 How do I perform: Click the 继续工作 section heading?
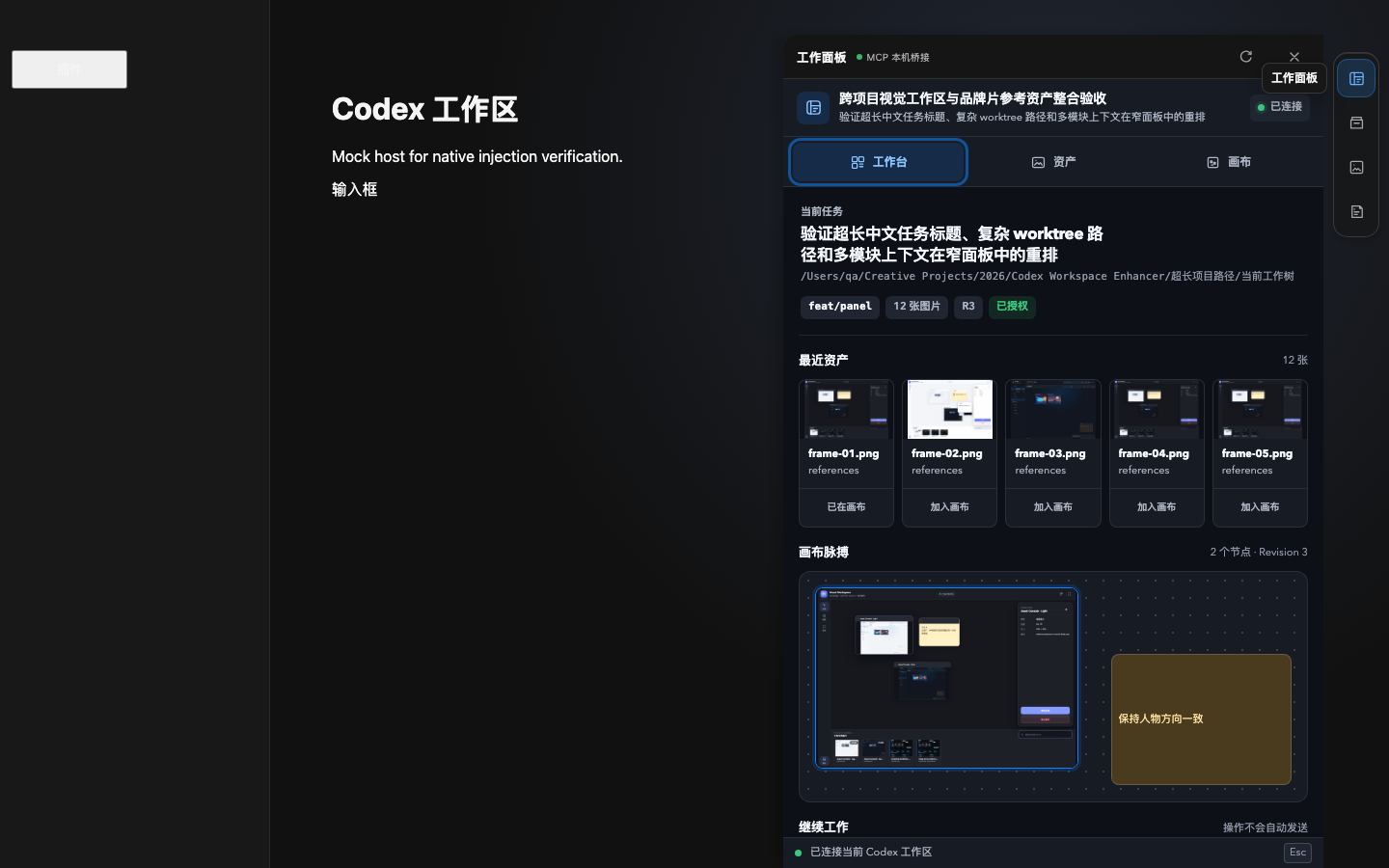point(824,827)
